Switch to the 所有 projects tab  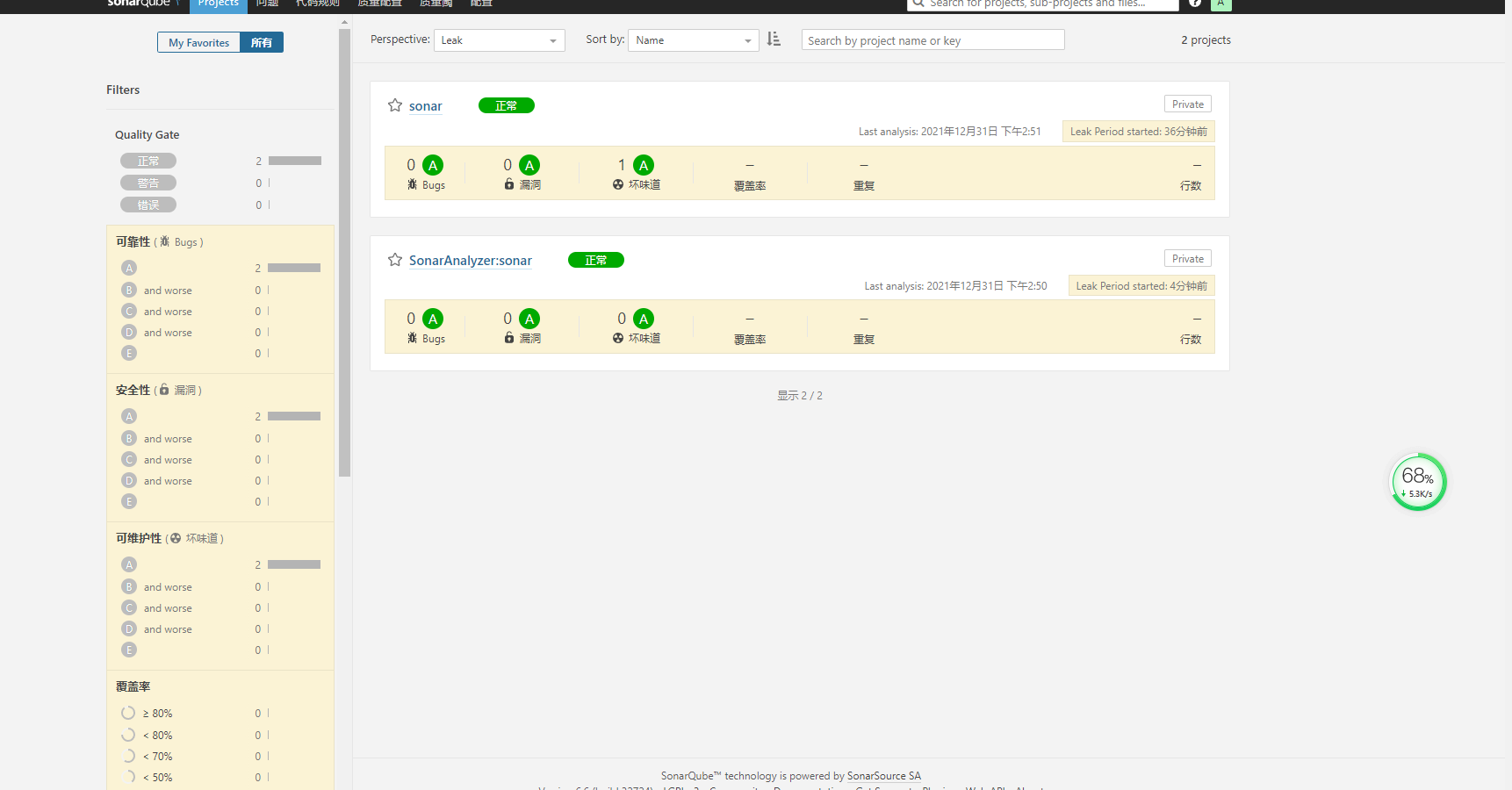point(262,42)
